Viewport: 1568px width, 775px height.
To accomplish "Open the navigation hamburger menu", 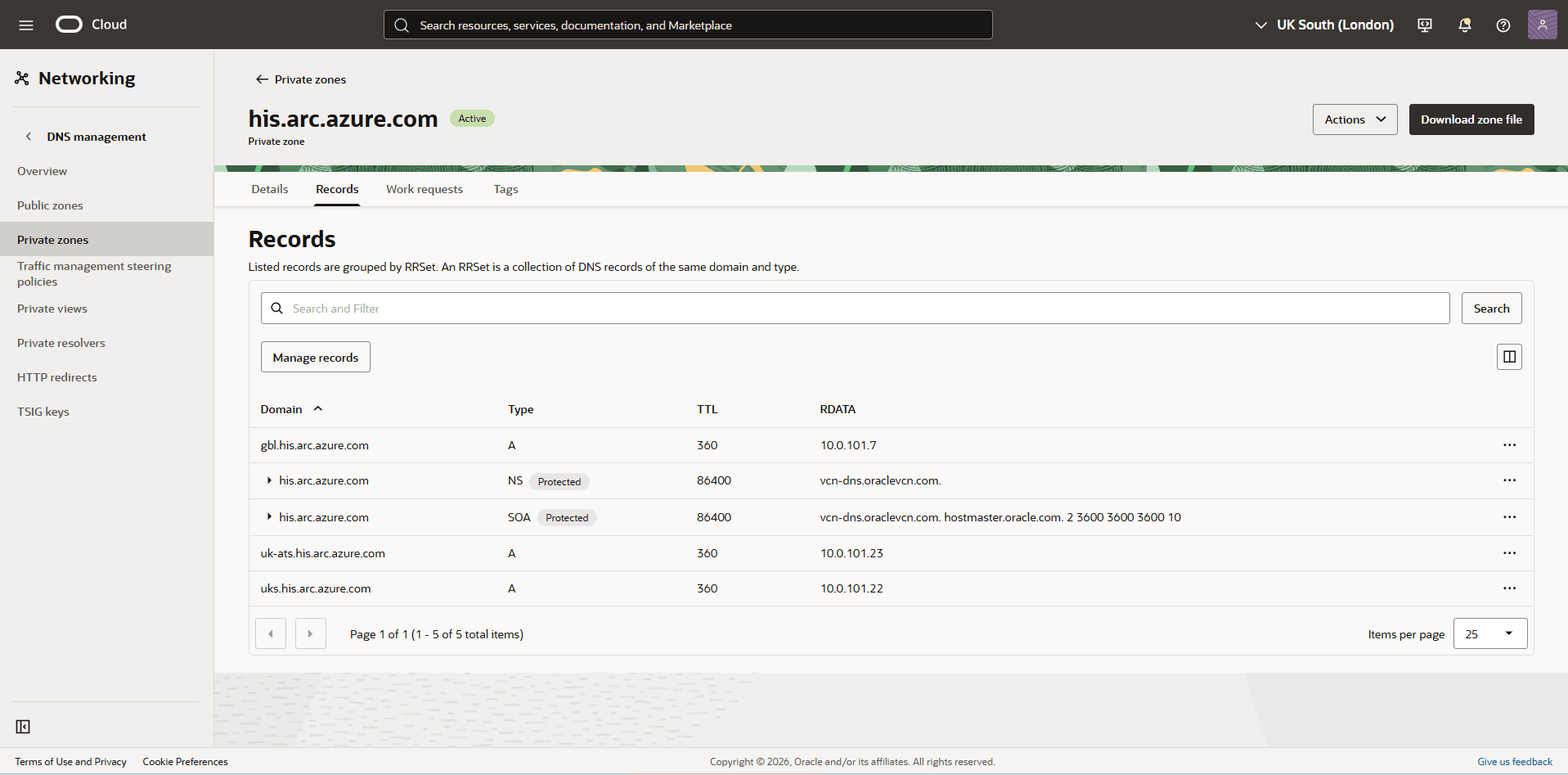I will click(26, 25).
